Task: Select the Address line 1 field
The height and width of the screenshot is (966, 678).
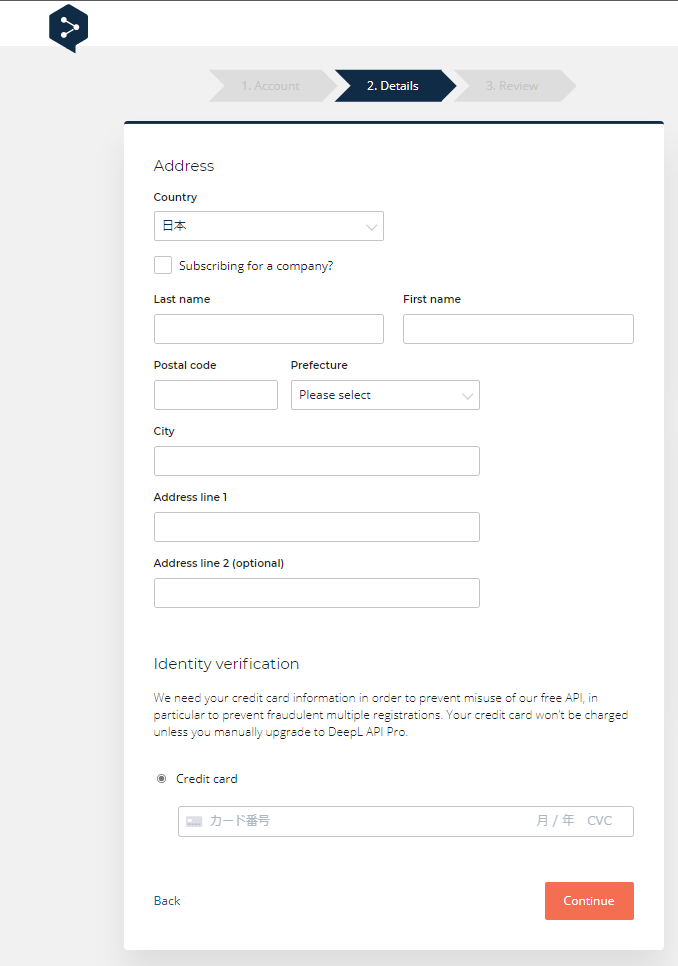Action: point(316,527)
